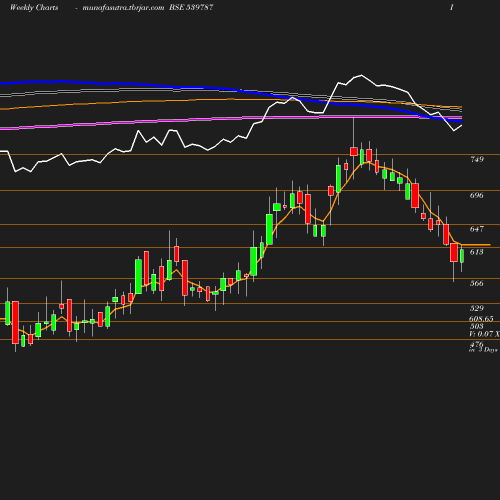
Task: Click the "V: 0.07 X" volume text
Action: pos(484,334)
